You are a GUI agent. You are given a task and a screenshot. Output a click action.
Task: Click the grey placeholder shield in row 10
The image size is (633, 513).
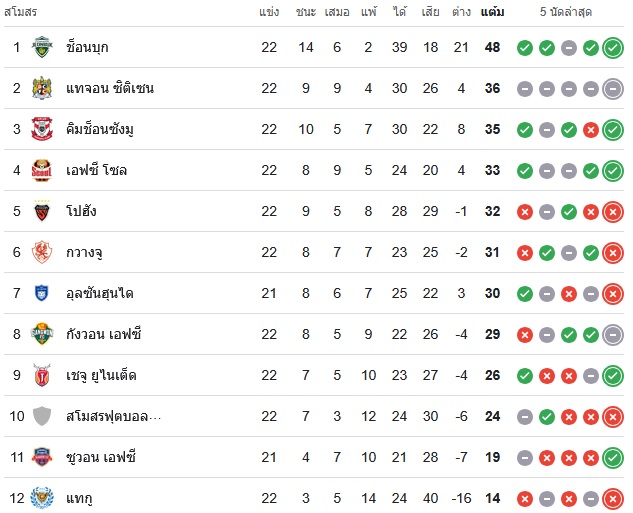(42, 416)
